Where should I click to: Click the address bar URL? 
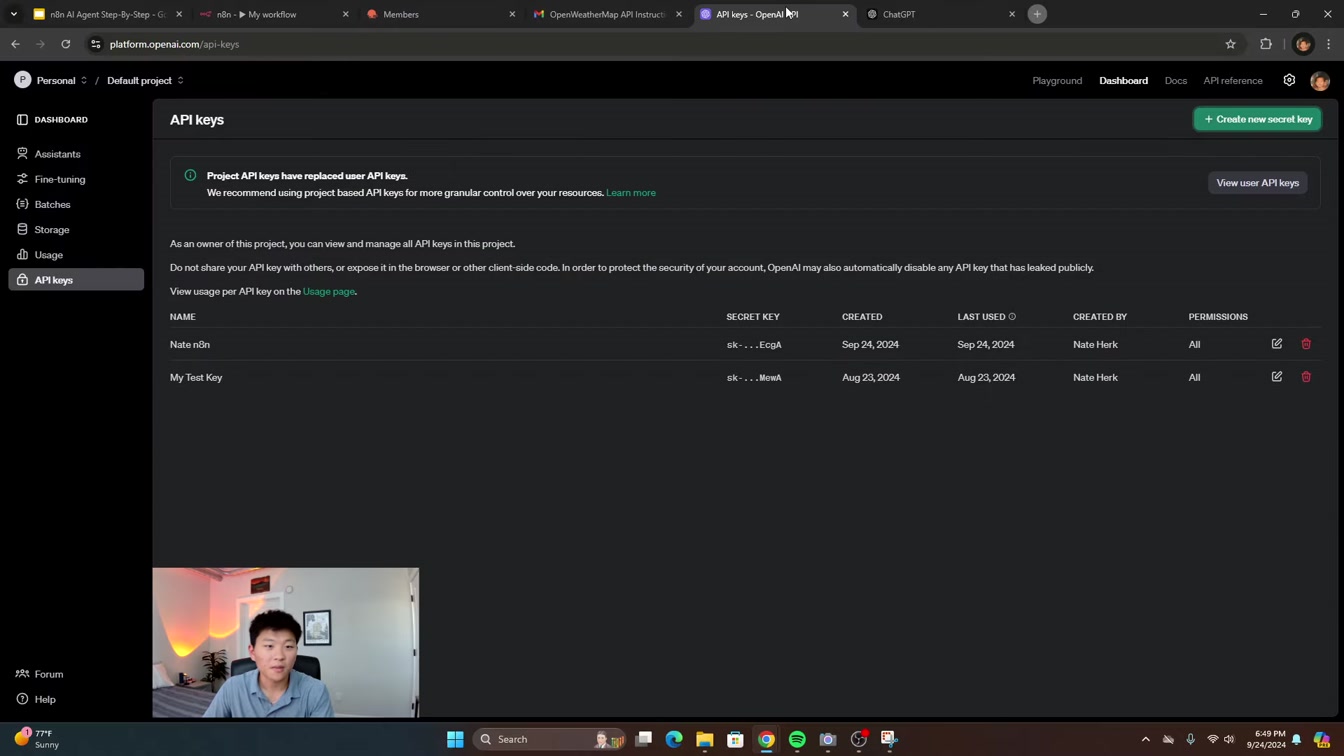[x=174, y=44]
